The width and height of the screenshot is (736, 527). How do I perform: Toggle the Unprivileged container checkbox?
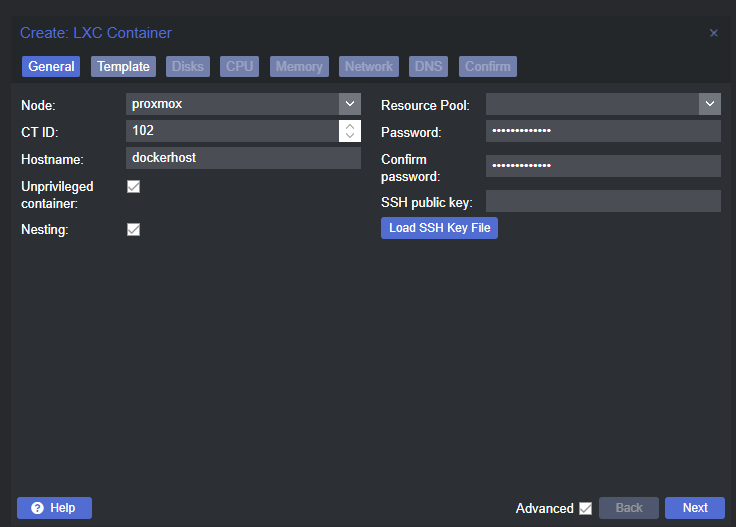tap(133, 187)
